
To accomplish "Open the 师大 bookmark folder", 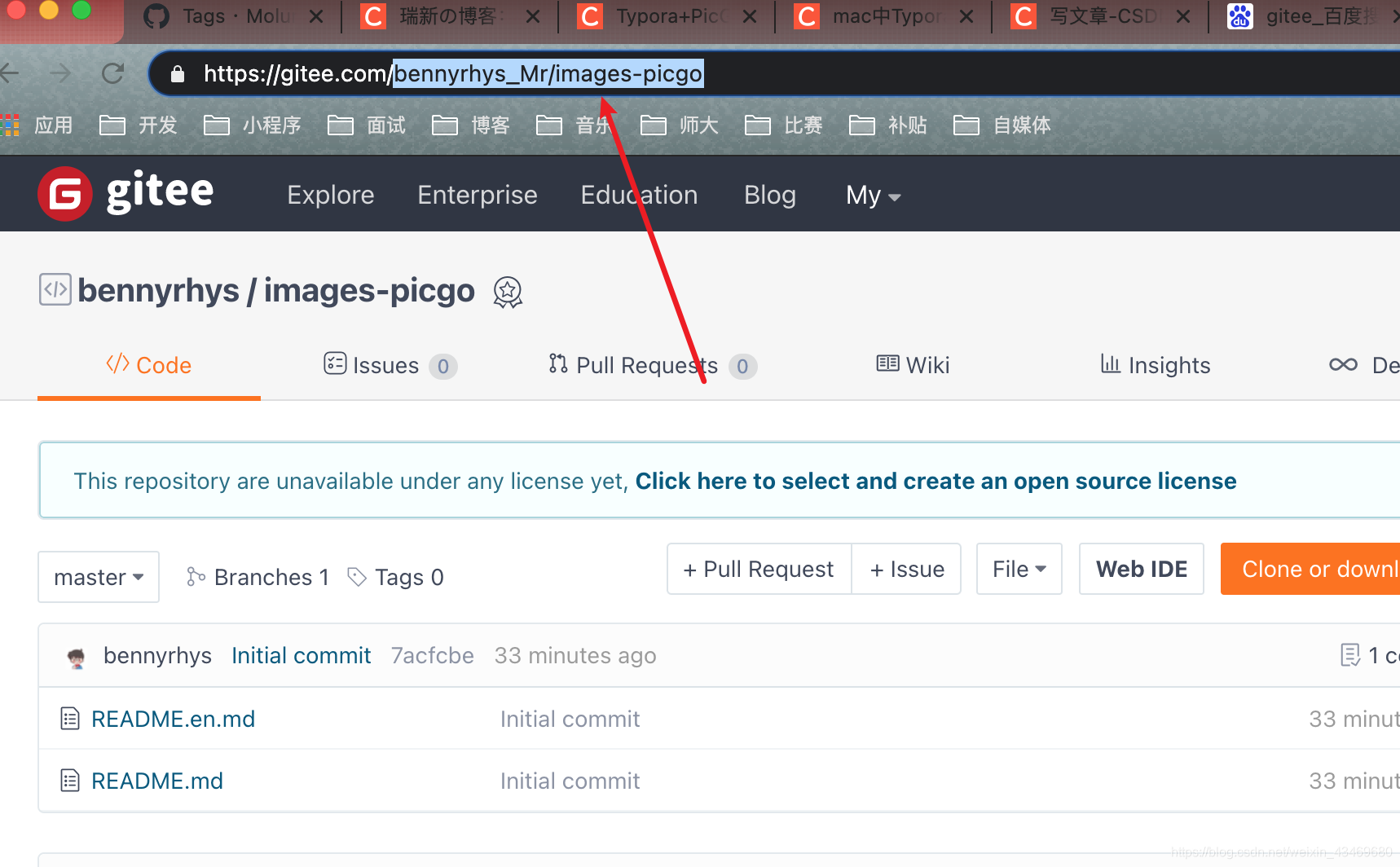I will coord(680,125).
